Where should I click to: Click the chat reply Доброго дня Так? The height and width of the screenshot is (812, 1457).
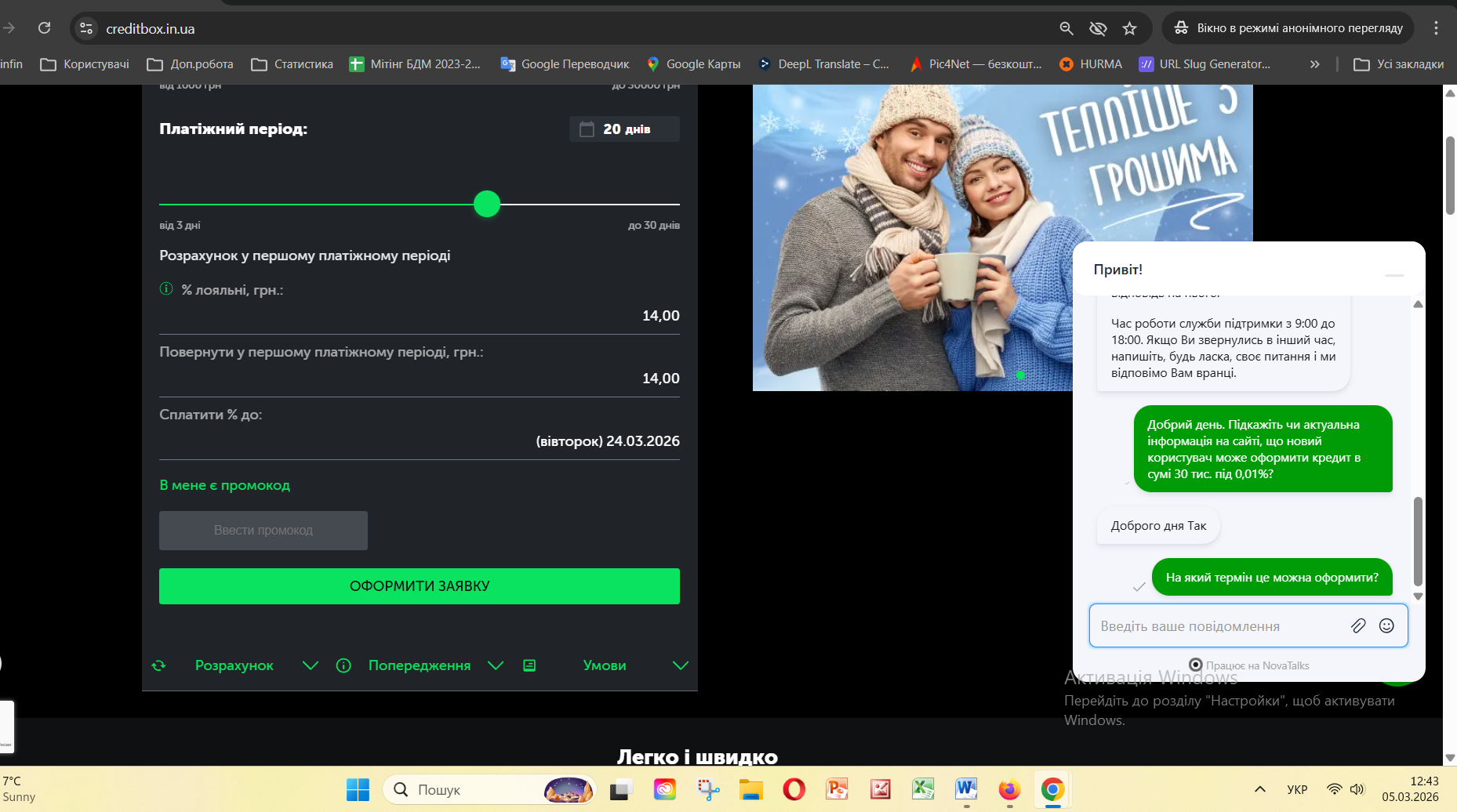pos(1158,526)
